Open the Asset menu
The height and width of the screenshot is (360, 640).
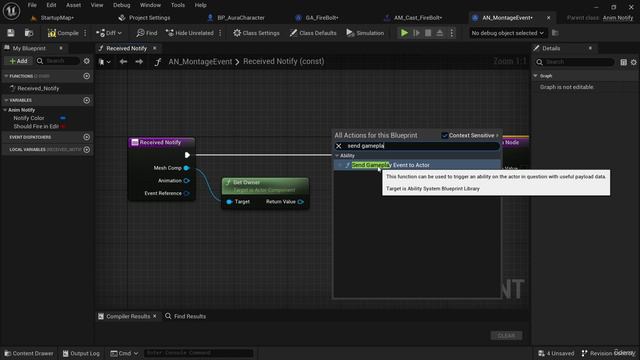click(x=73, y=5)
